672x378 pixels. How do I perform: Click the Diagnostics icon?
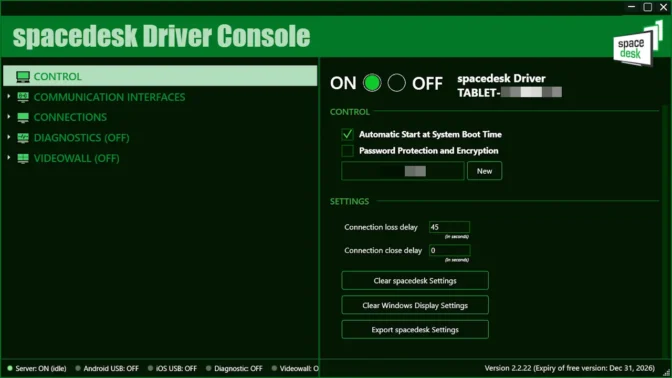[x=23, y=138]
